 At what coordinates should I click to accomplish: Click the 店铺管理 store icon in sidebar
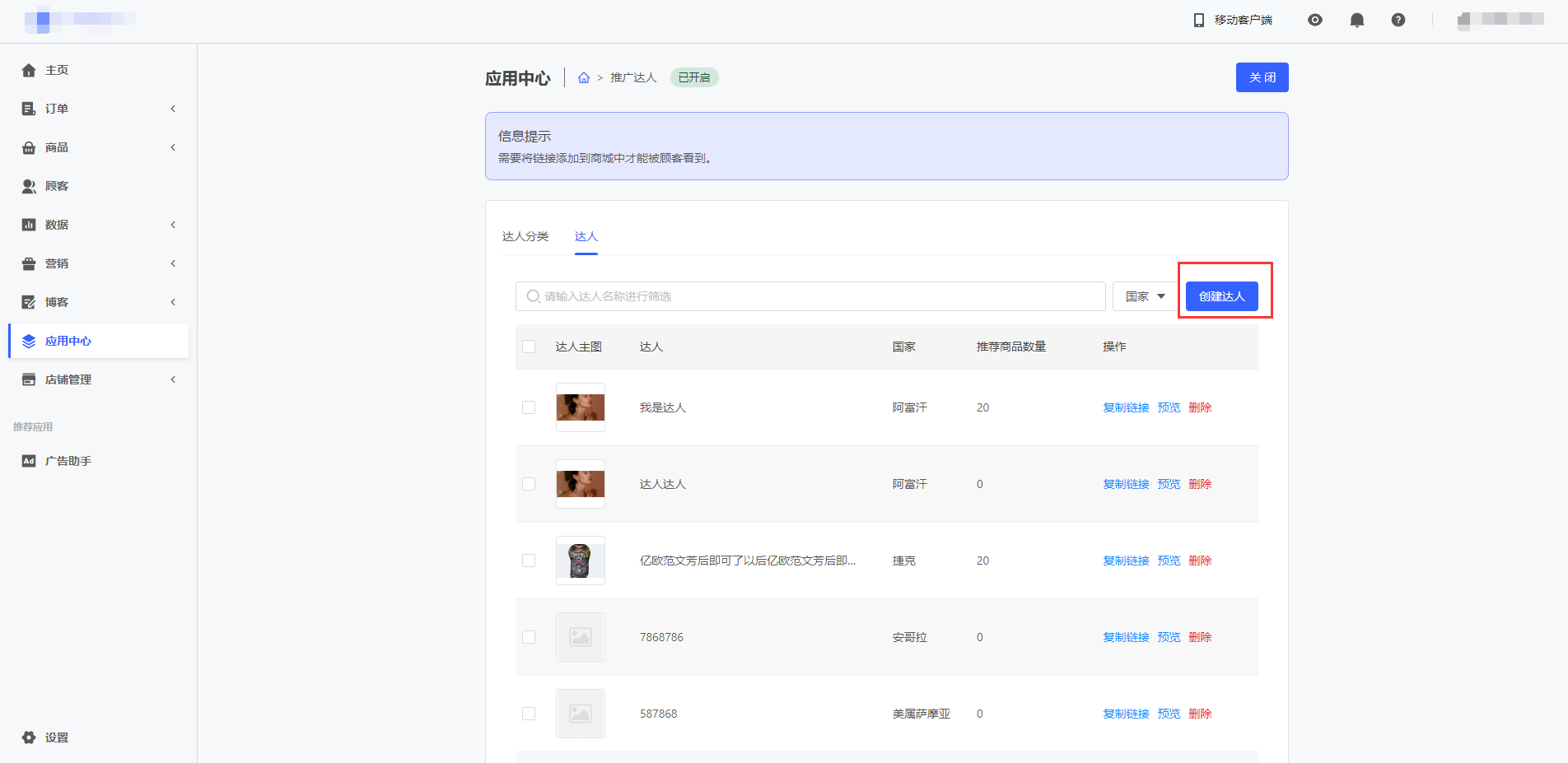tap(29, 379)
